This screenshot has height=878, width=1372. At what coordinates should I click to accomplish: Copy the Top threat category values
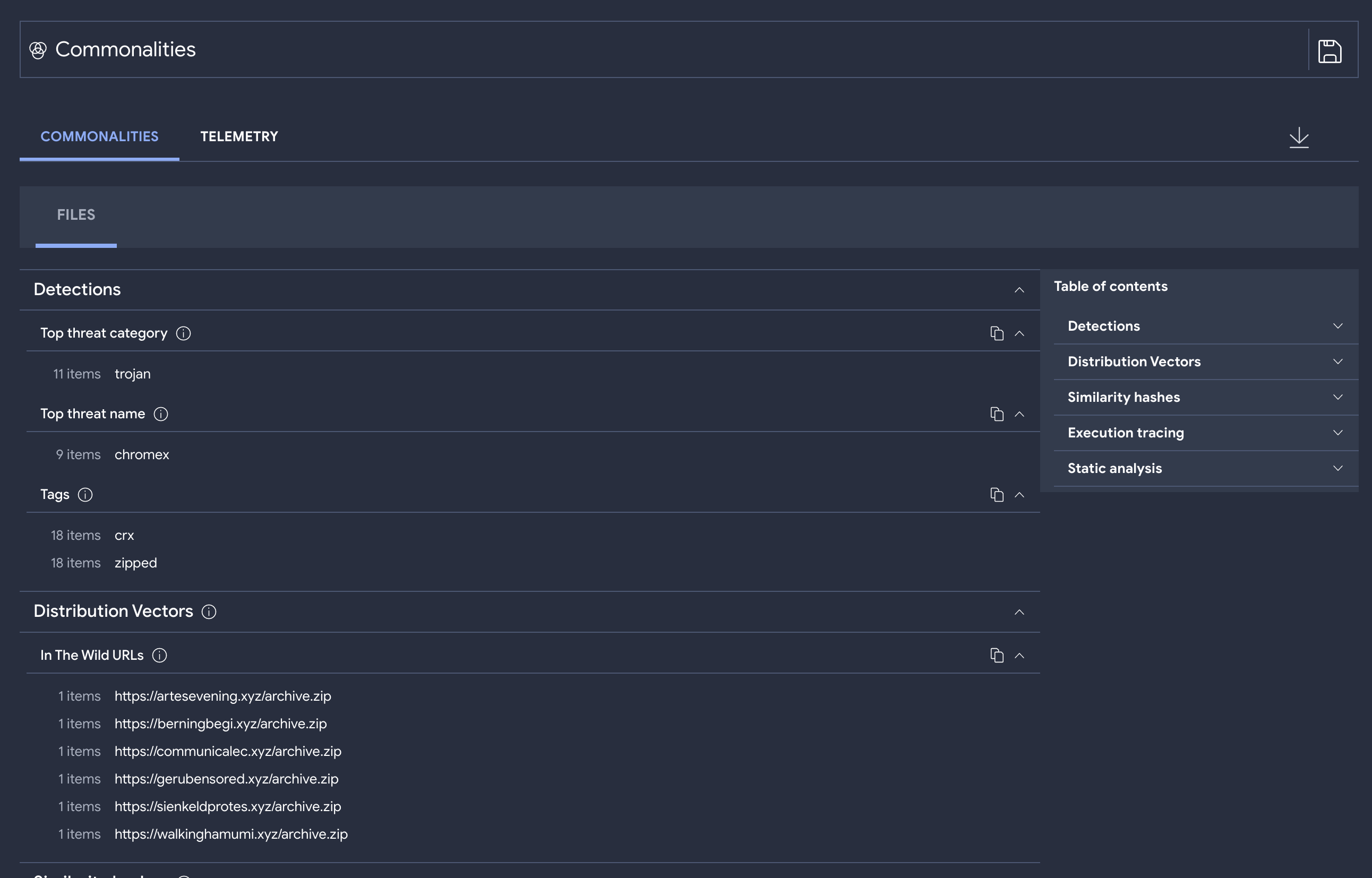click(996, 333)
